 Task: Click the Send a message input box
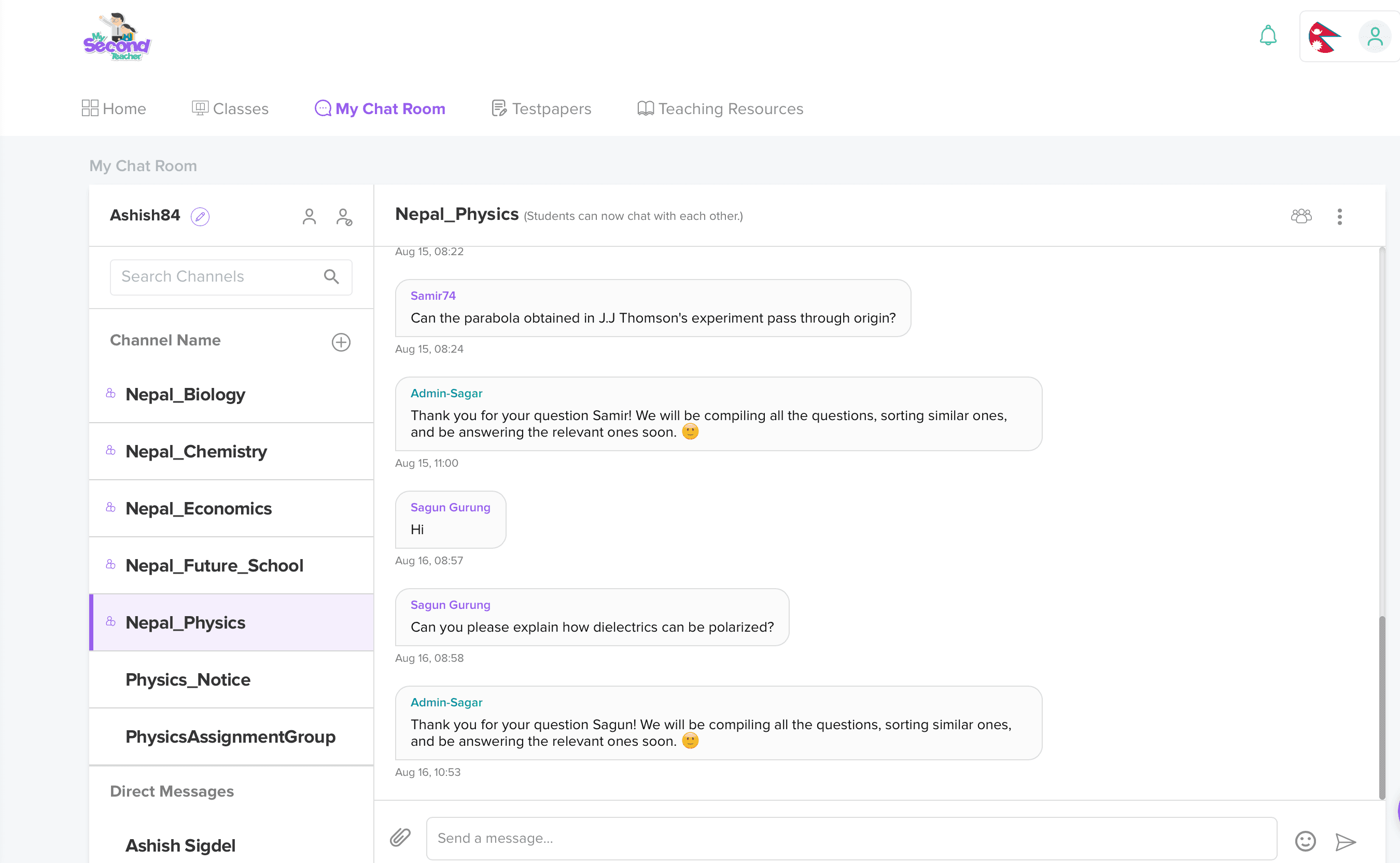(851, 839)
